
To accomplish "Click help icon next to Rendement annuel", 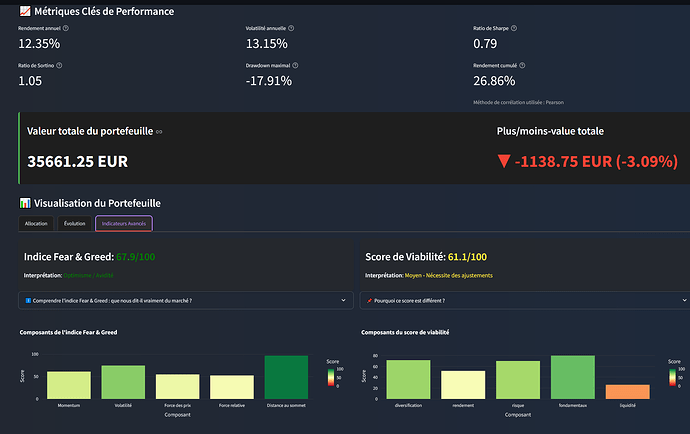I will coord(66,29).
